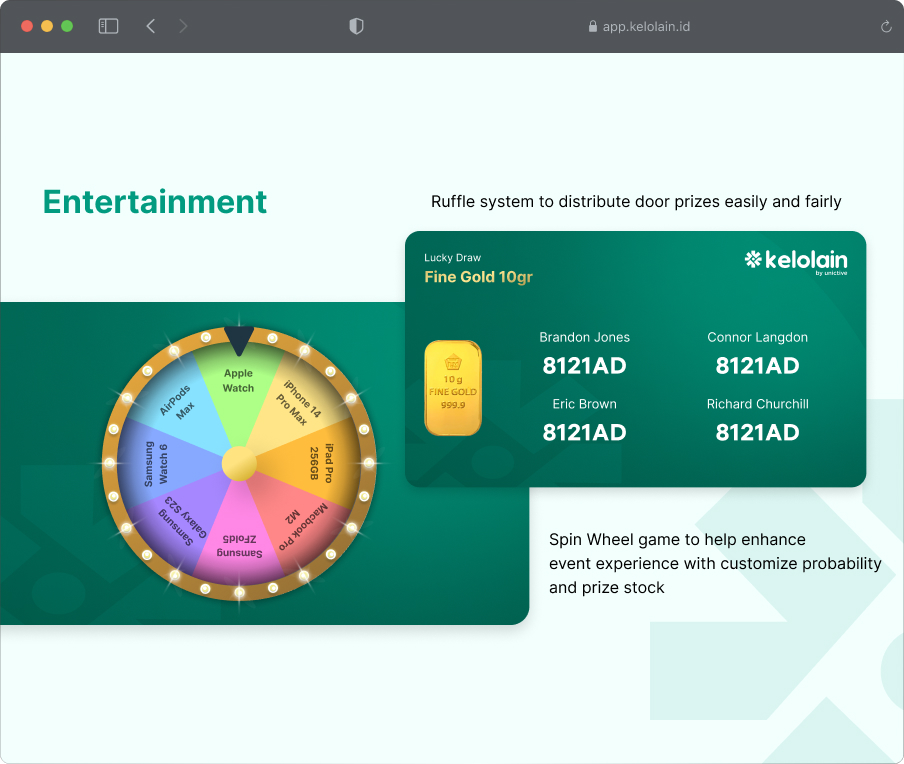Select the Macbook Pro M2 wheel segment

[299, 520]
